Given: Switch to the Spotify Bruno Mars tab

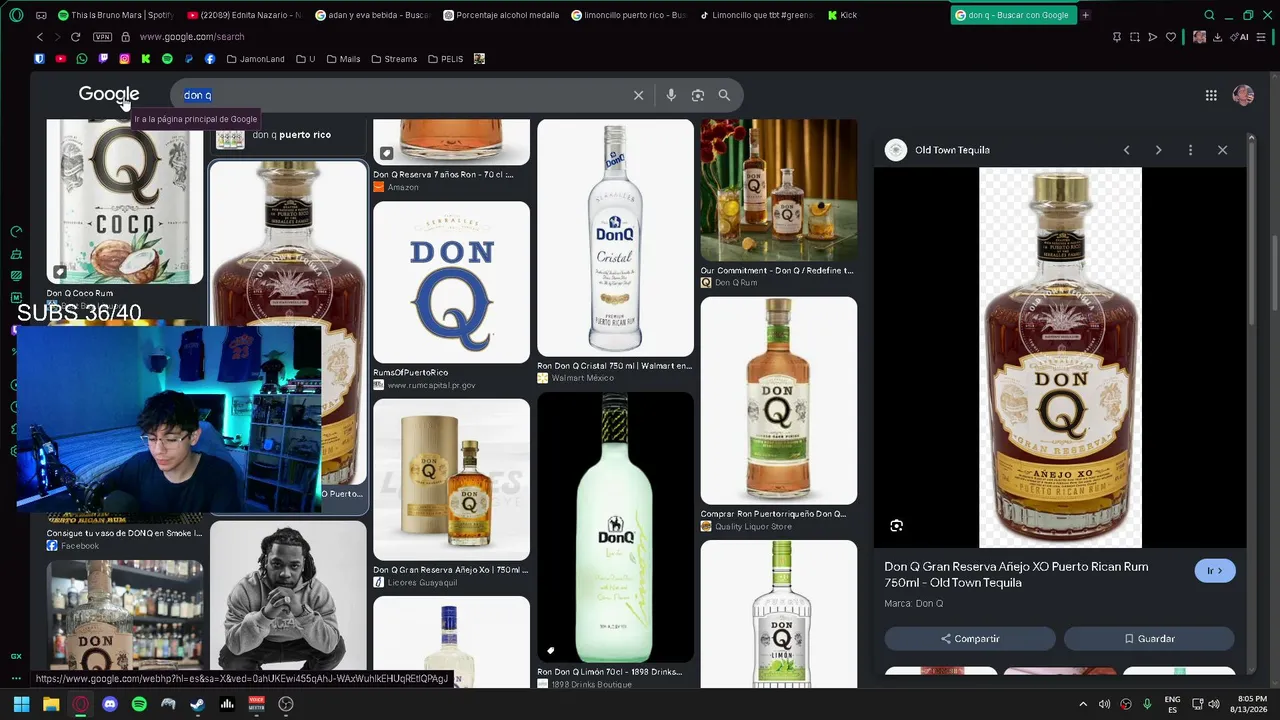Looking at the screenshot, I should point(116,15).
